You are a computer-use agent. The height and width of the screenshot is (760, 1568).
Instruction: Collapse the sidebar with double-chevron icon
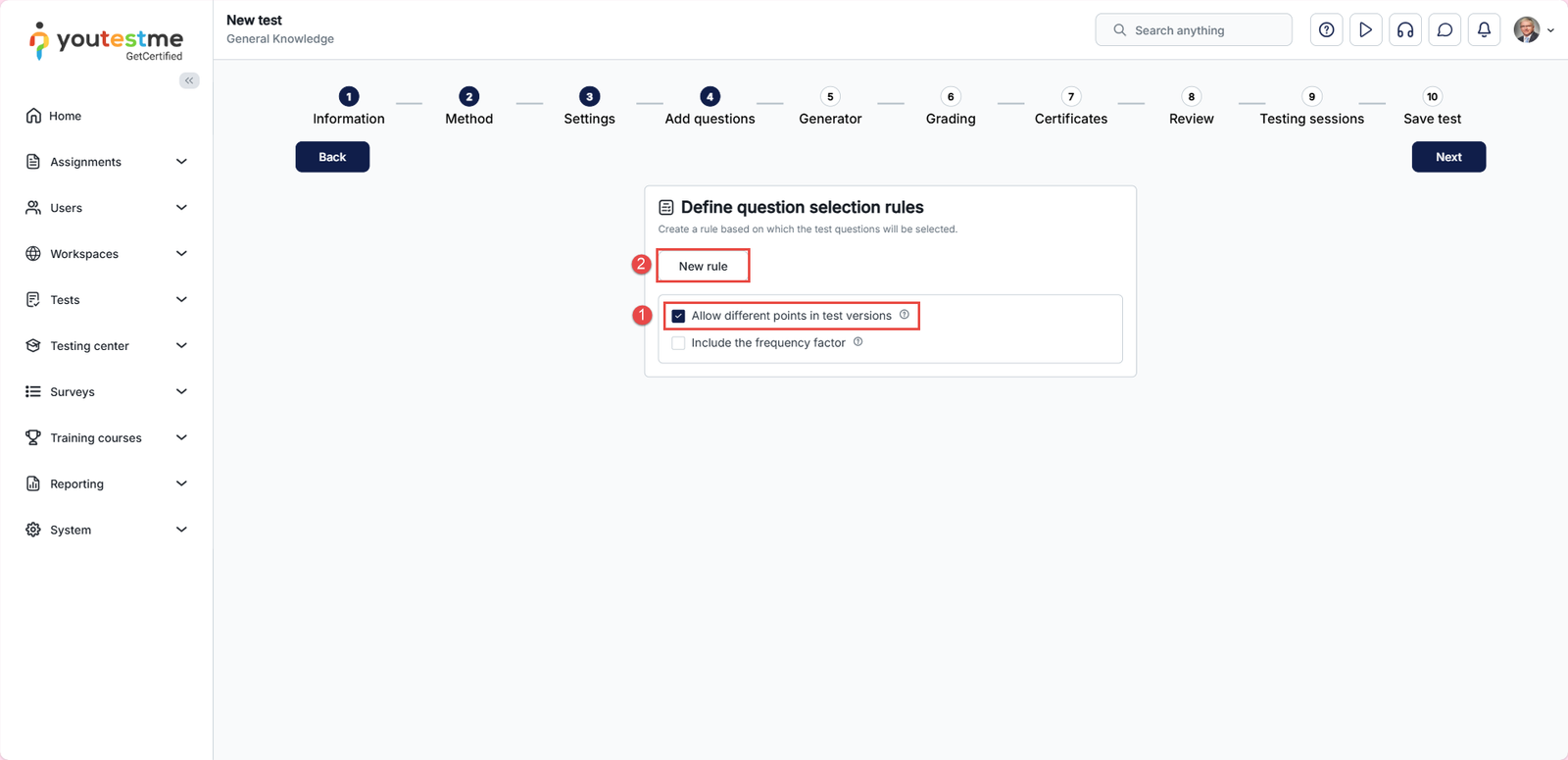click(x=189, y=80)
